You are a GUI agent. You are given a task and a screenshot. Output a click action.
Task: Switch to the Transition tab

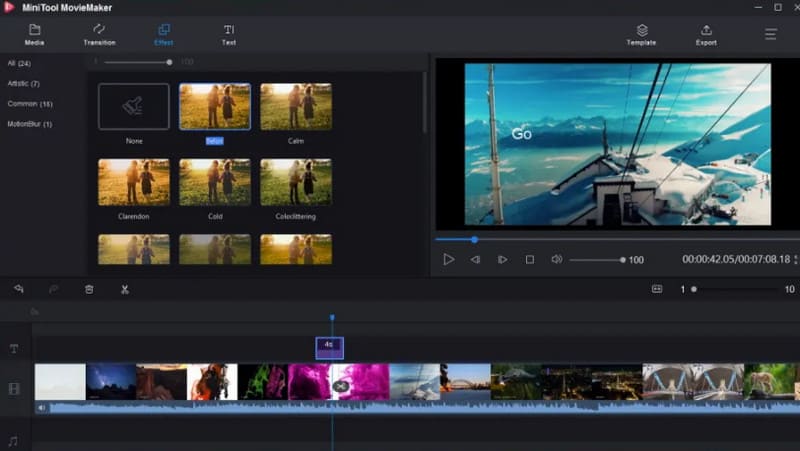(x=99, y=35)
